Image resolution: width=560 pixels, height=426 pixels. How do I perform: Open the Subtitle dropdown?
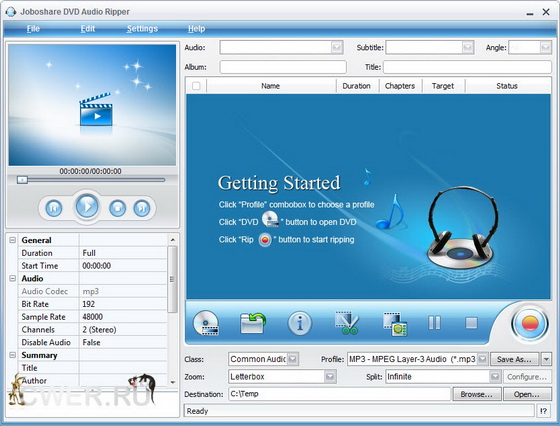click(467, 47)
